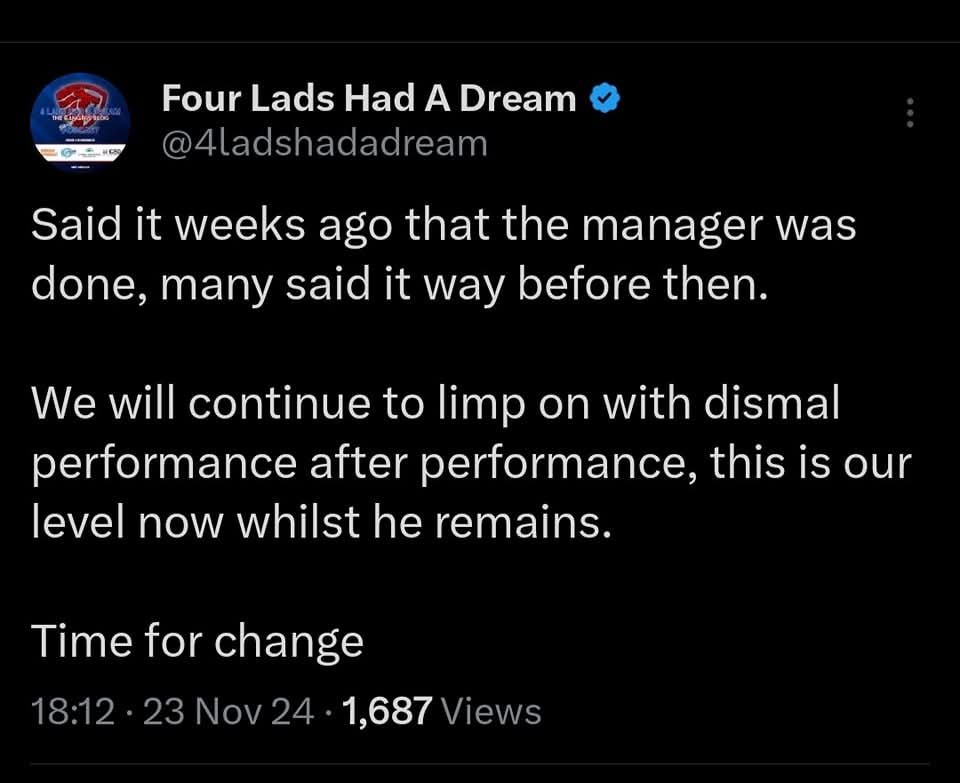960x783 pixels.
Task: Click the word 'manager' in the tweet
Action: coord(670,228)
